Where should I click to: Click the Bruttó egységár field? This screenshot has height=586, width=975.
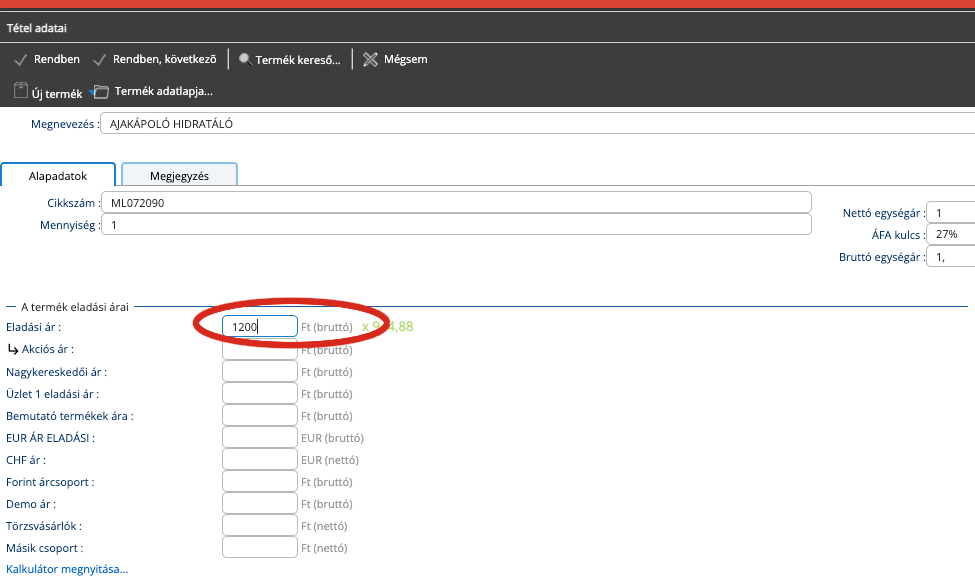click(950, 257)
